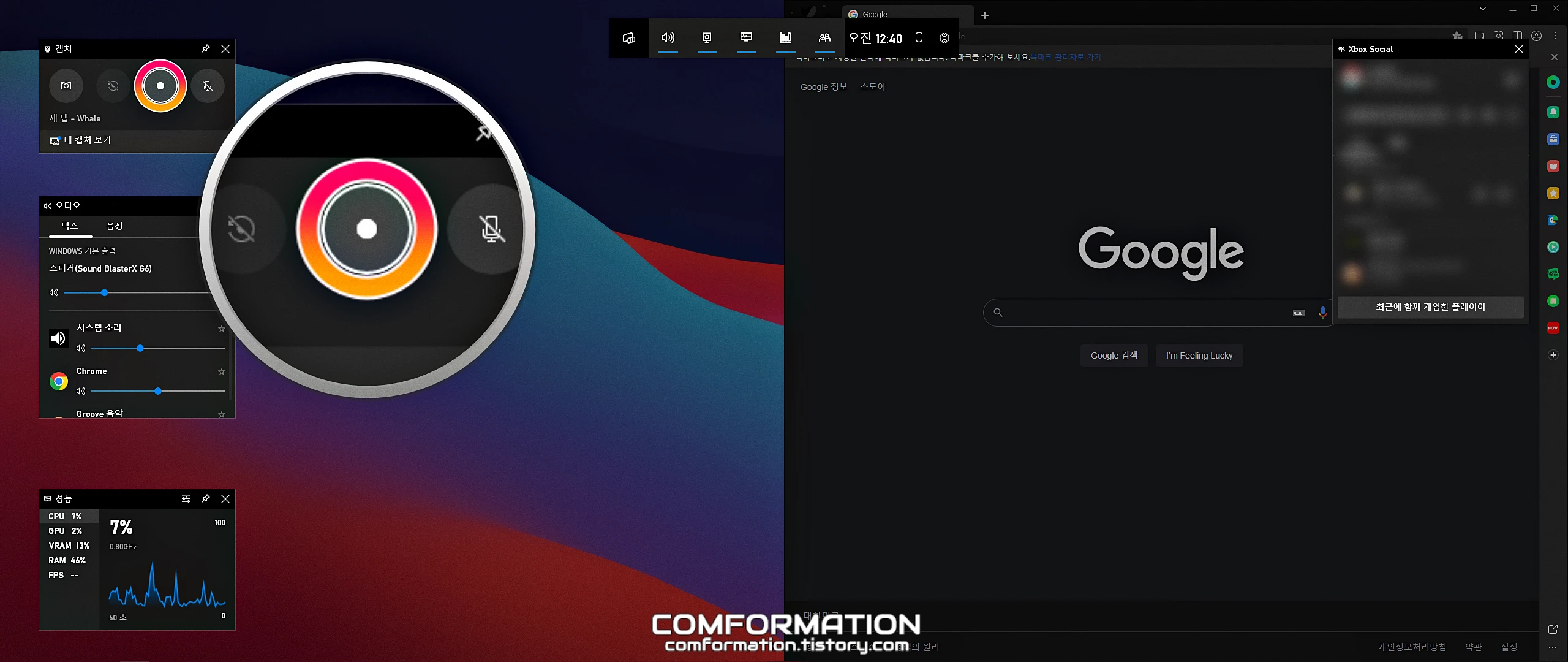Start recording with the record button
The image size is (1568, 662).
coord(160,86)
